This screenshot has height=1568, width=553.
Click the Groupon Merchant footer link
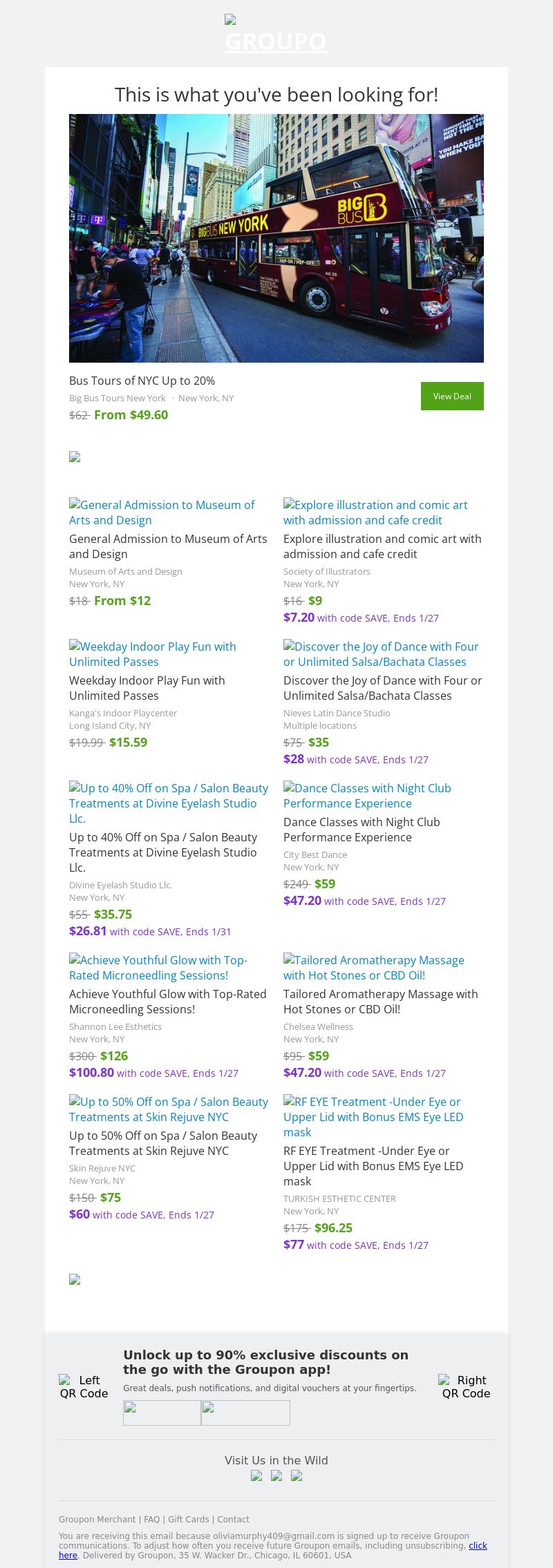point(97,1519)
